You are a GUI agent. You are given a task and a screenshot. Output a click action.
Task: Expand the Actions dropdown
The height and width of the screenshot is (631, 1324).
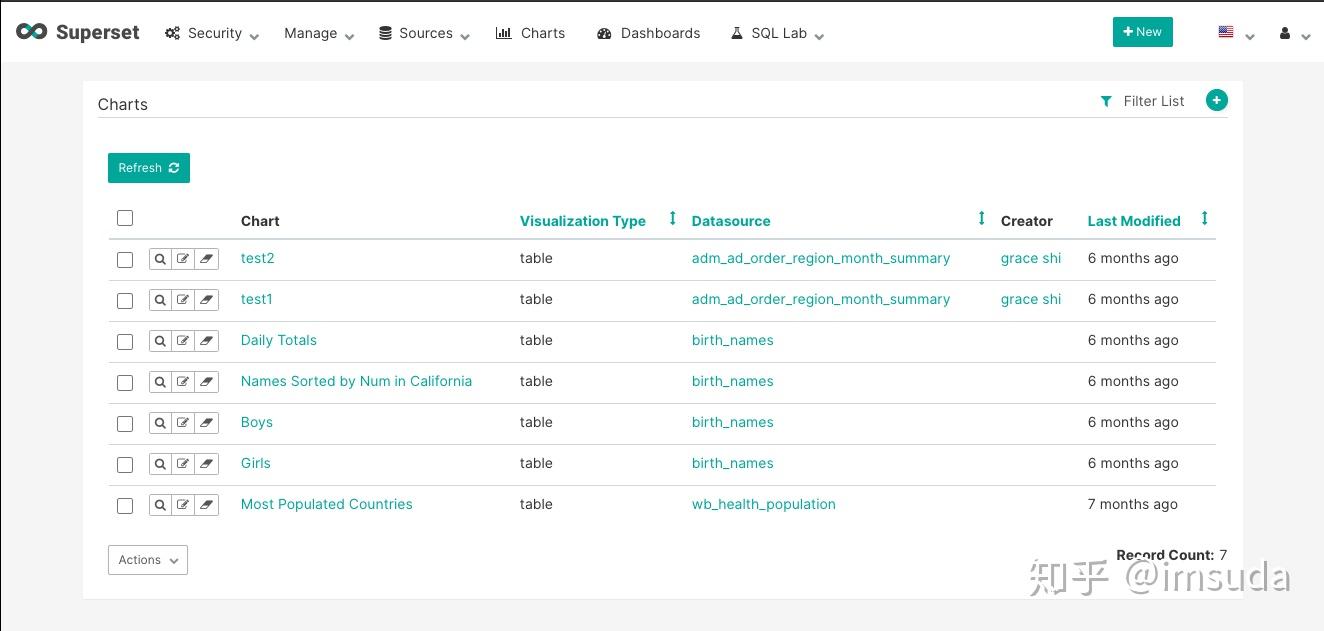[x=148, y=560]
